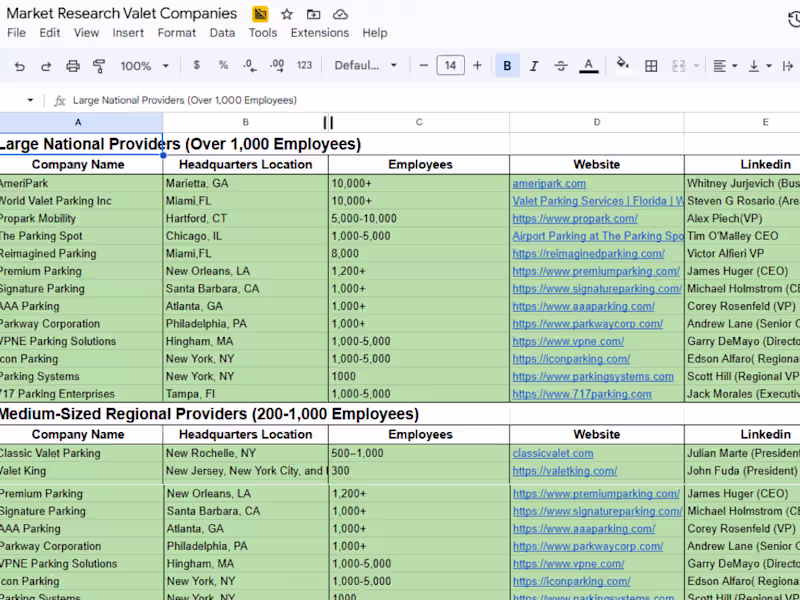The width and height of the screenshot is (800, 600).
Task: Open the Format menu
Action: point(176,33)
